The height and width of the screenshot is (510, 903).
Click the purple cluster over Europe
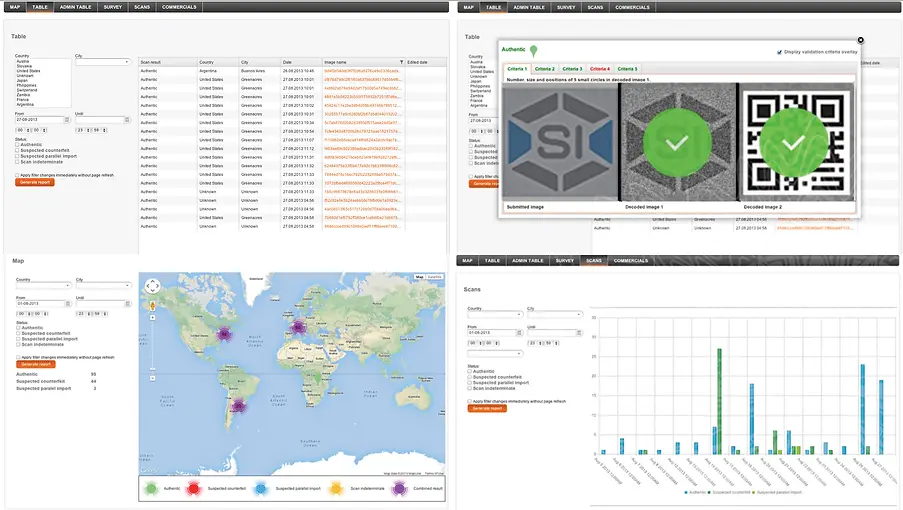click(x=298, y=328)
